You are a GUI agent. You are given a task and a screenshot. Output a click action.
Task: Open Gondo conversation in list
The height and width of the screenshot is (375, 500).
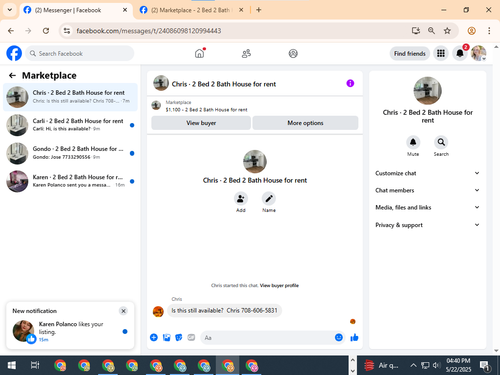pos(70,153)
